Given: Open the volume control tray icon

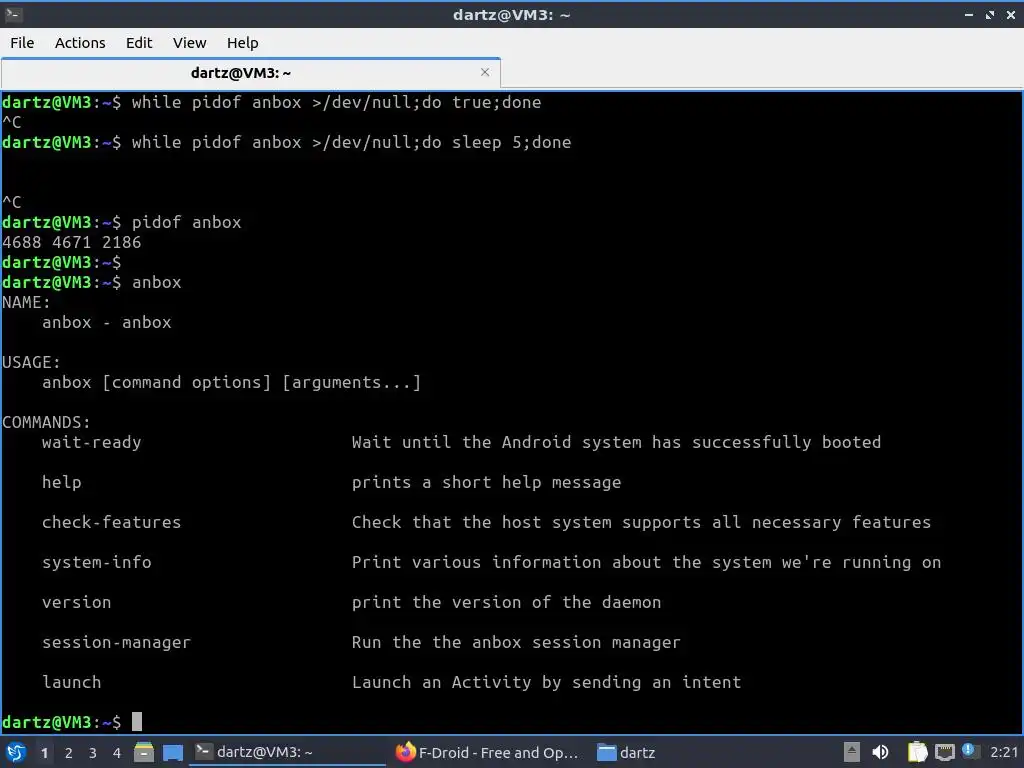Looking at the screenshot, I should coord(880,752).
